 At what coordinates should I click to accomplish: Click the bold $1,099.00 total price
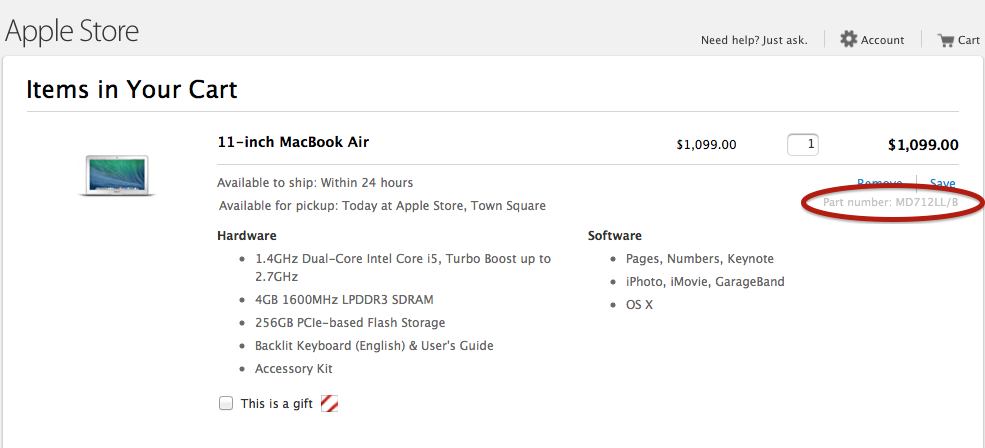[x=923, y=145]
